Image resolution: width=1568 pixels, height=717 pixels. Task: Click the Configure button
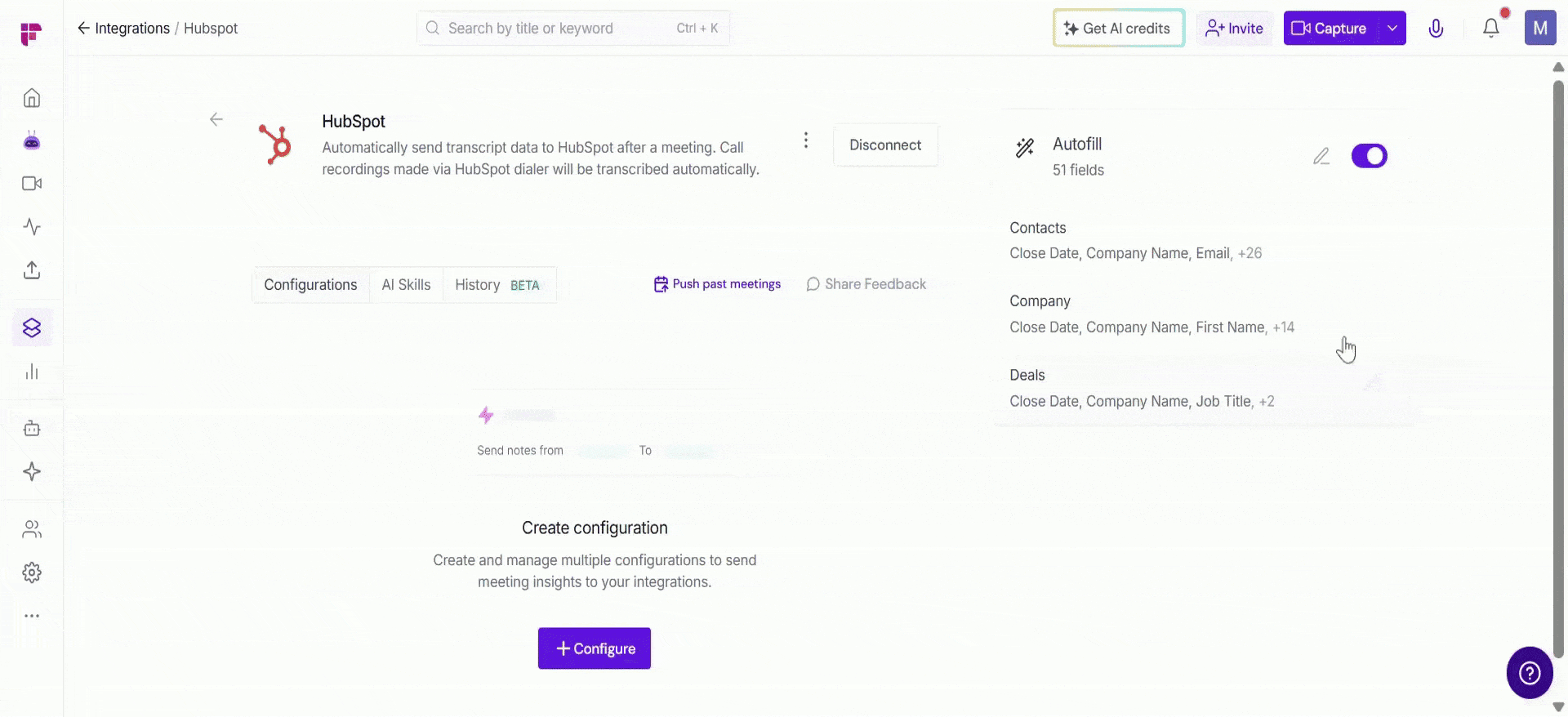[595, 648]
